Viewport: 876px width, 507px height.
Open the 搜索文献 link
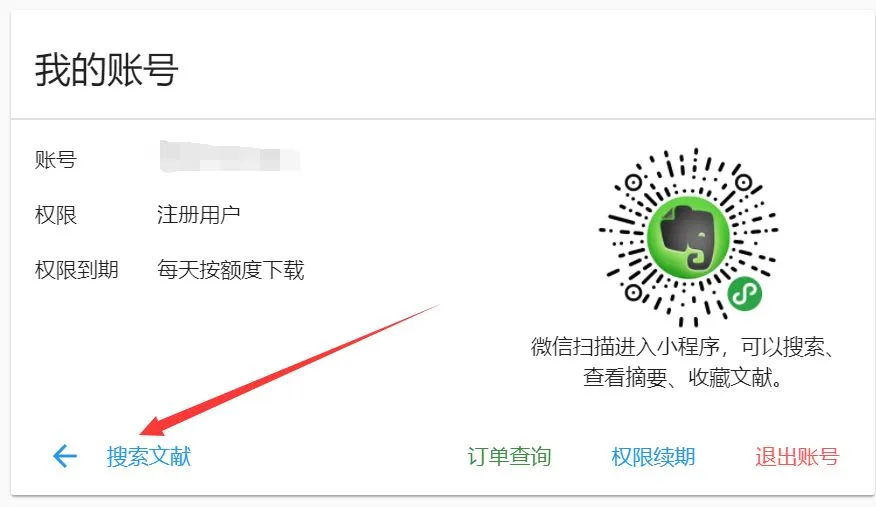149,456
